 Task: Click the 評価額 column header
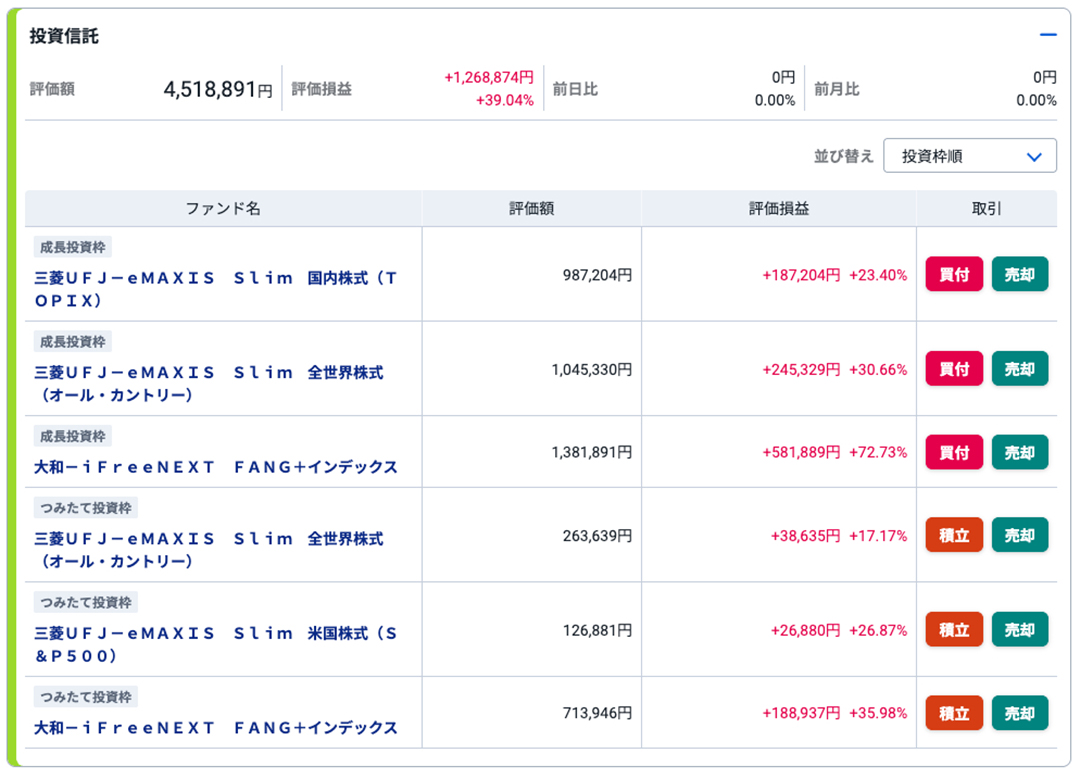(531, 208)
